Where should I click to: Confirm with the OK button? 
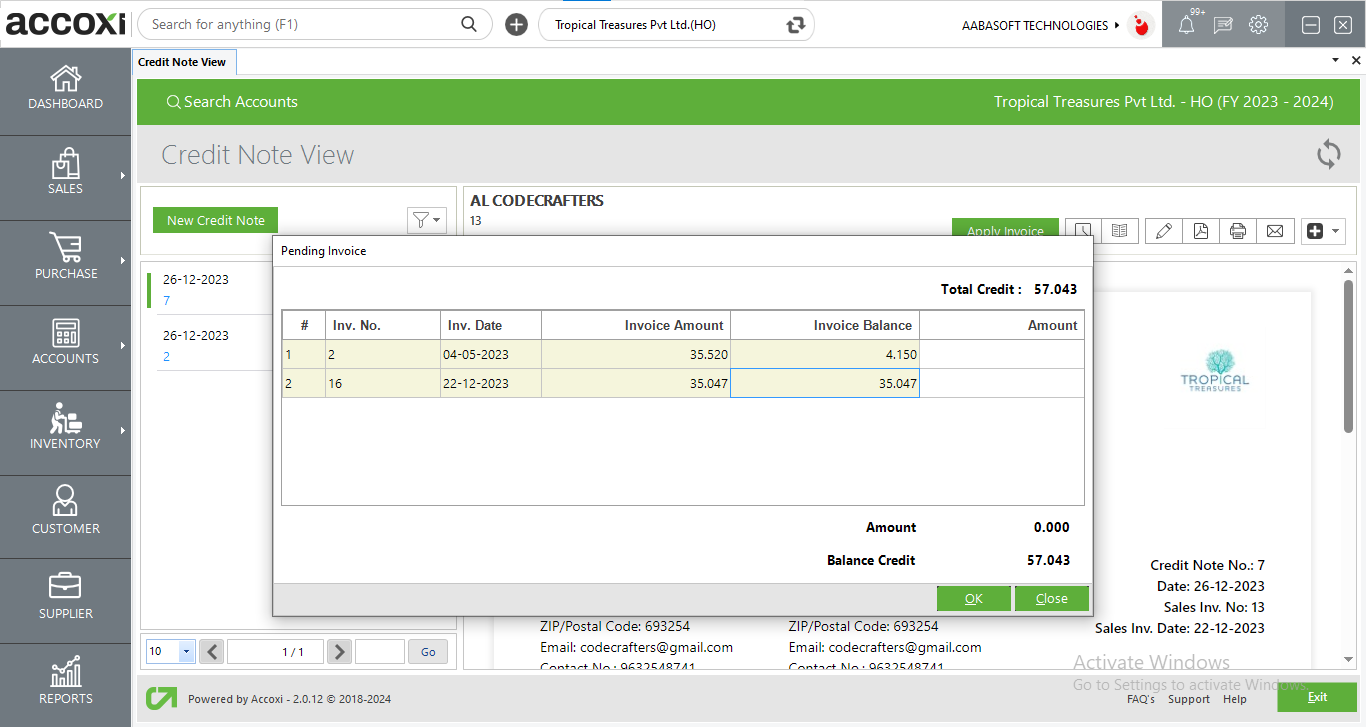973,598
